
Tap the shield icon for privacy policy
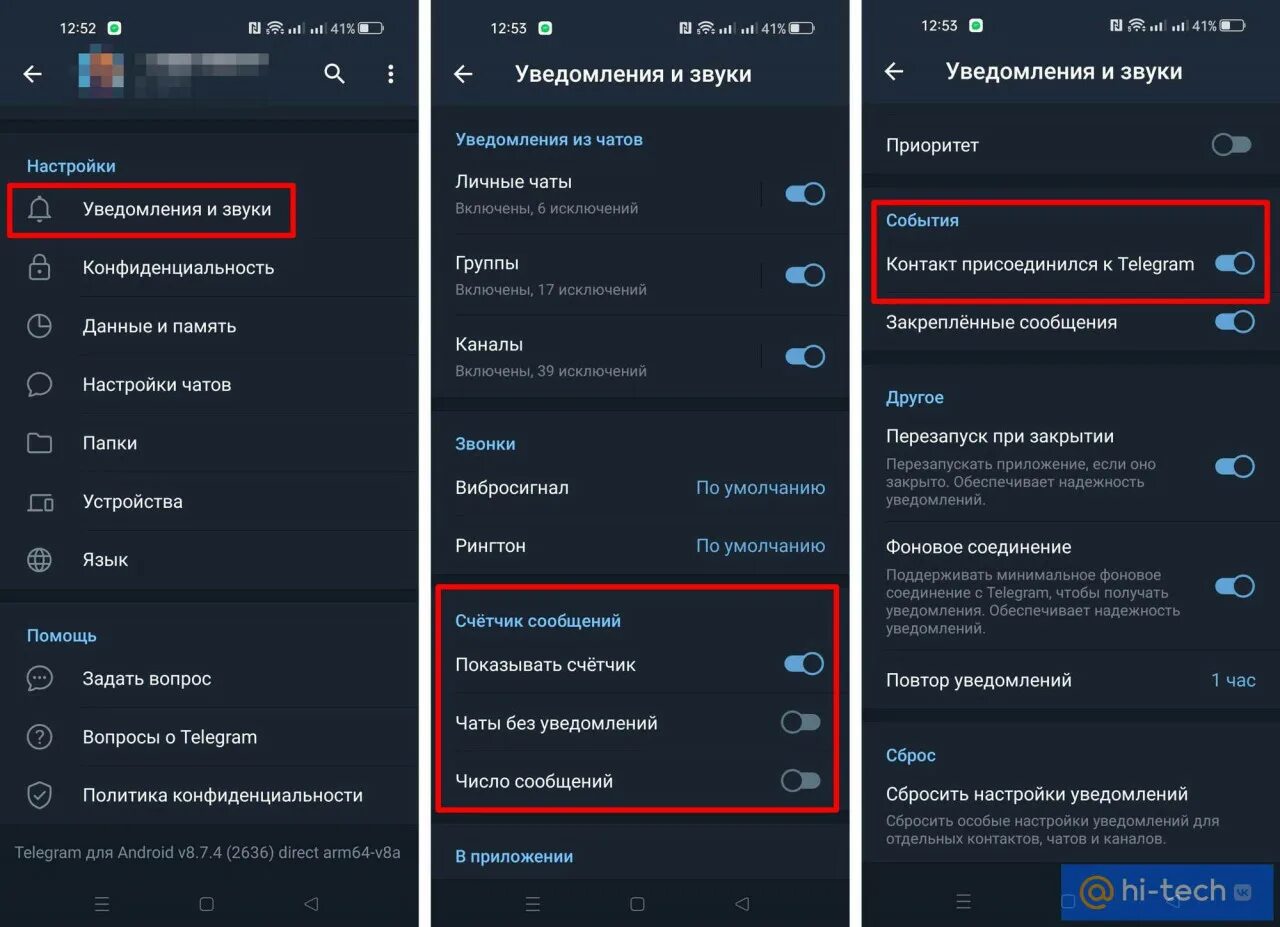click(x=39, y=795)
